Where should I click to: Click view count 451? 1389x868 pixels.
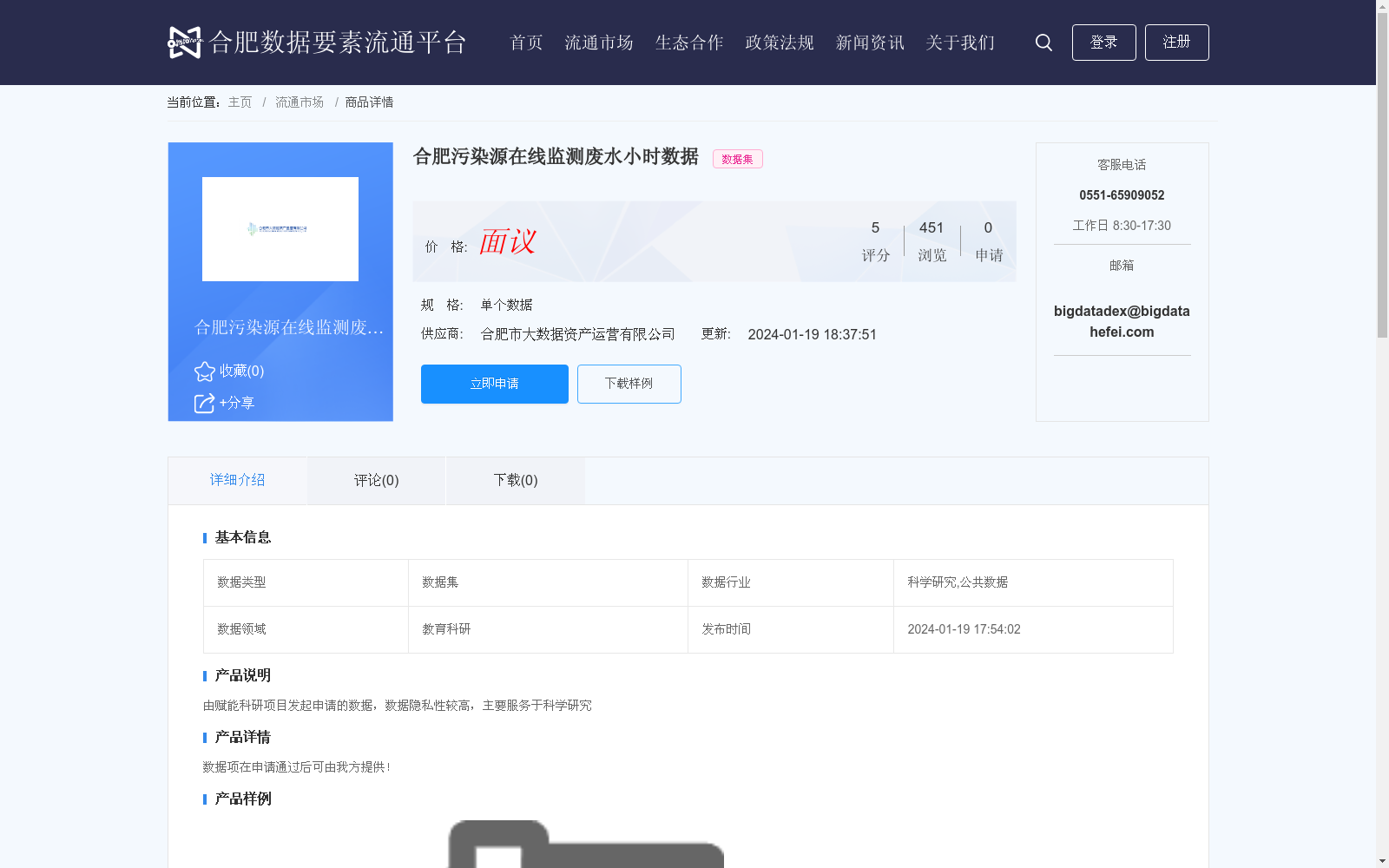click(x=931, y=227)
